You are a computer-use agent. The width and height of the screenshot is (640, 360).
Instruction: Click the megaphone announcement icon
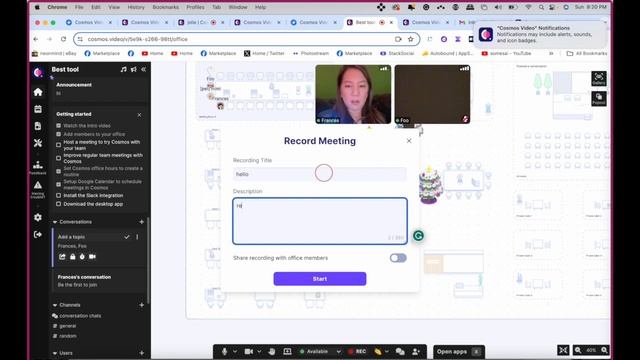pyautogui.click(x=134, y=69)
